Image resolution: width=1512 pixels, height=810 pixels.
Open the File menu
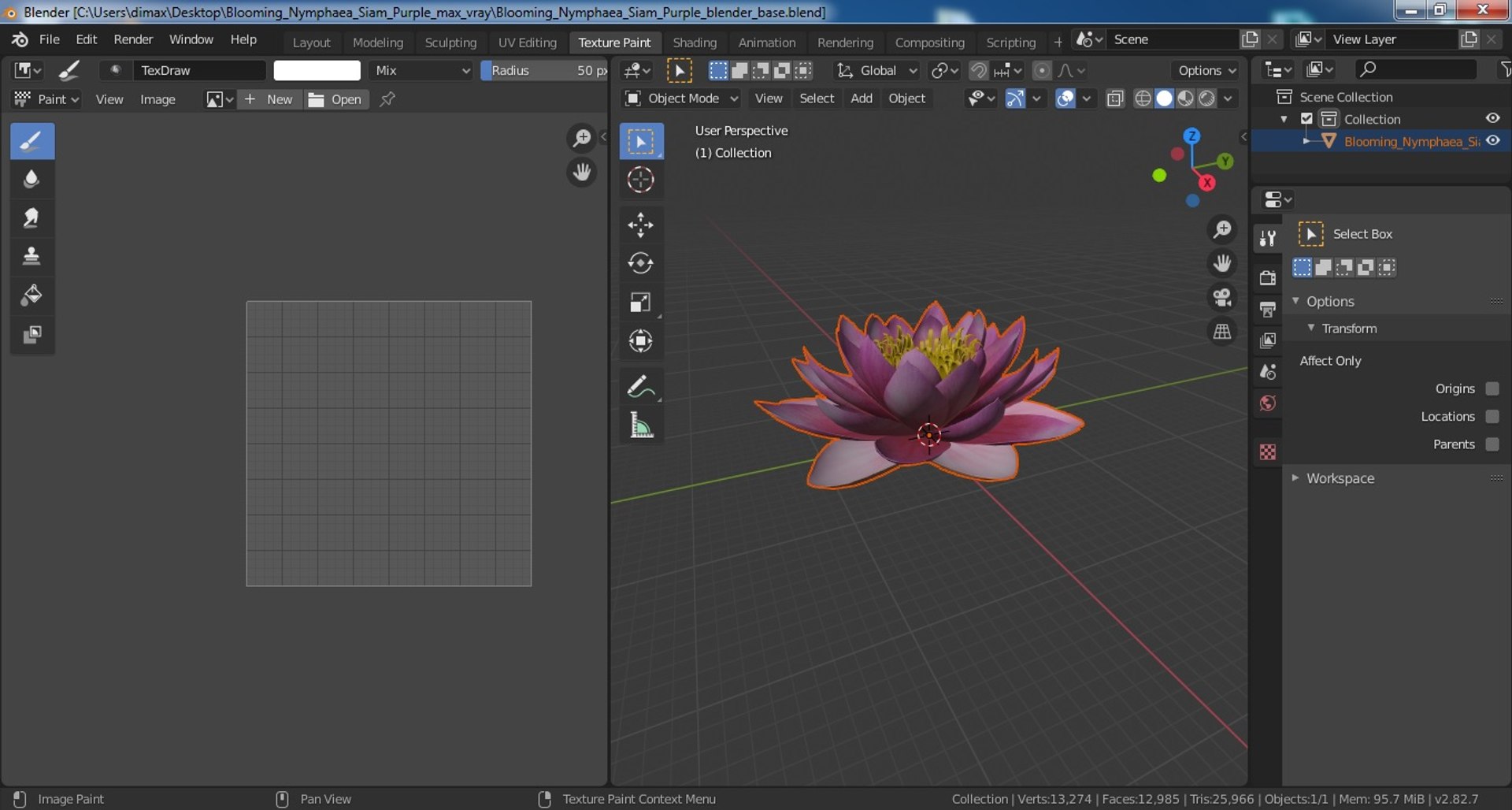click(x=50, y=39)
